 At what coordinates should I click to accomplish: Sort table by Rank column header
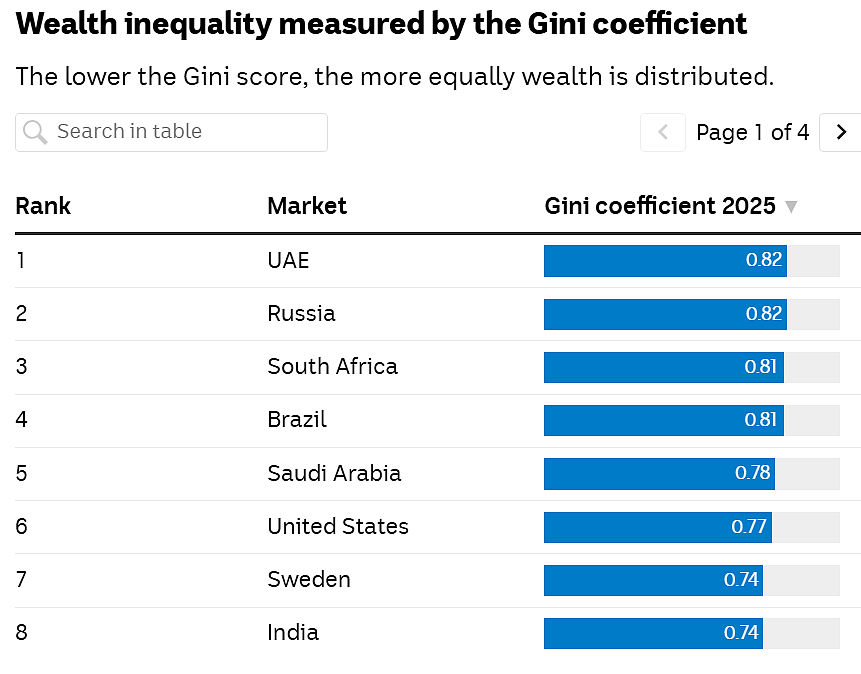[x=43, y=206]
